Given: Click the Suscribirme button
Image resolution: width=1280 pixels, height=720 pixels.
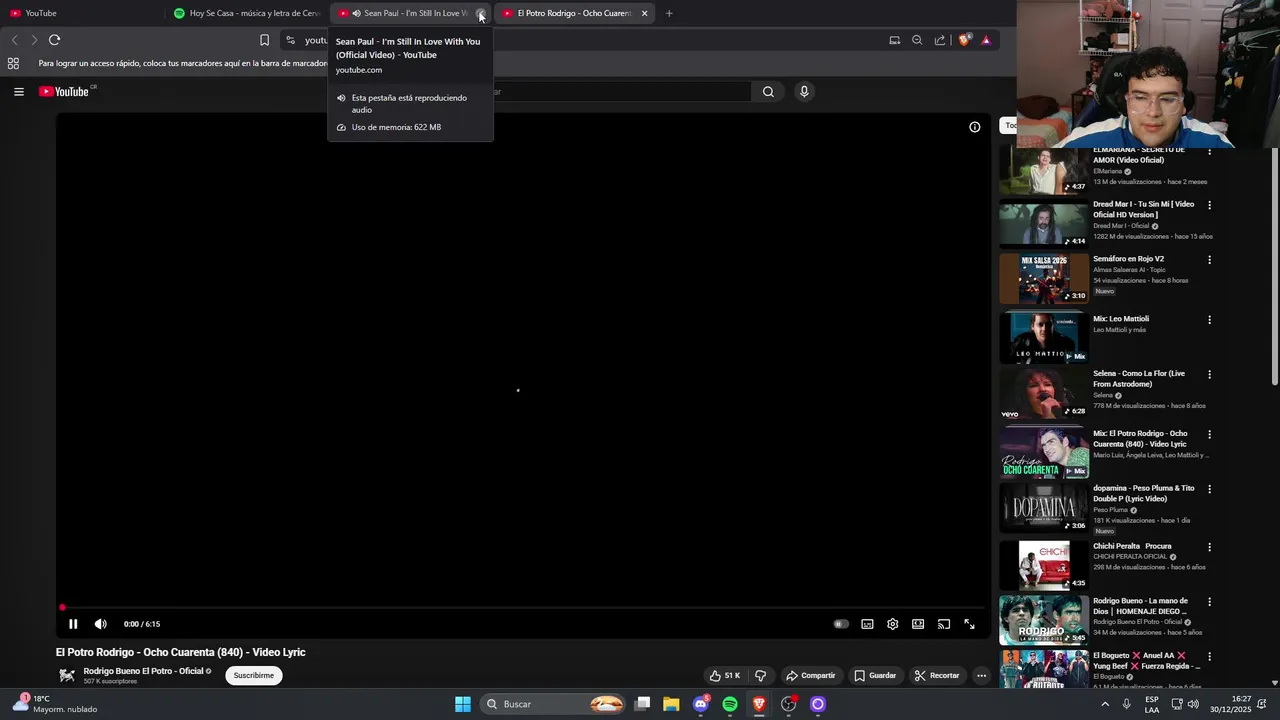Looking at the screenshot, I should (x=254, y=675).
